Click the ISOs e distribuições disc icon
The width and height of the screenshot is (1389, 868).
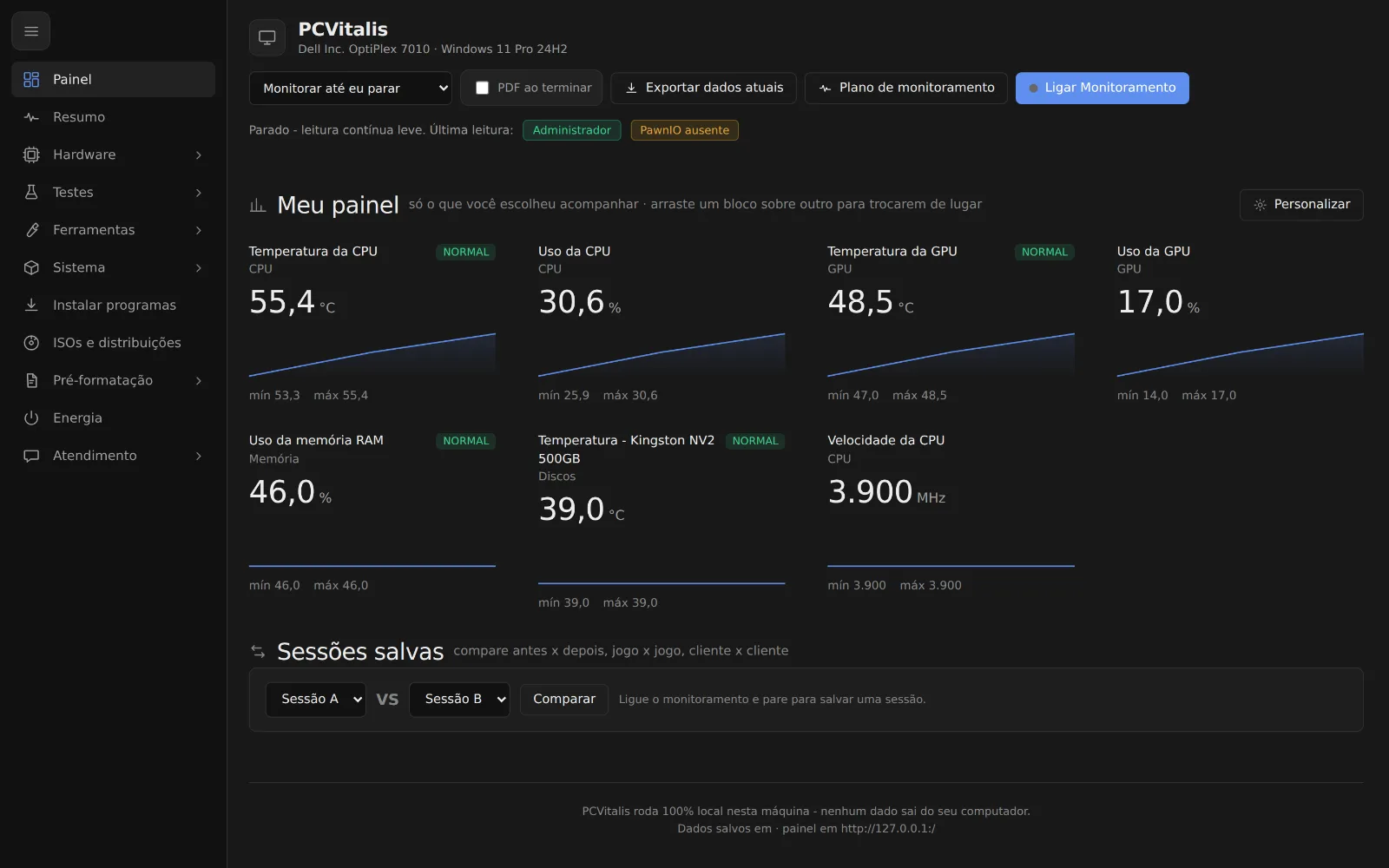click(31, 343)
